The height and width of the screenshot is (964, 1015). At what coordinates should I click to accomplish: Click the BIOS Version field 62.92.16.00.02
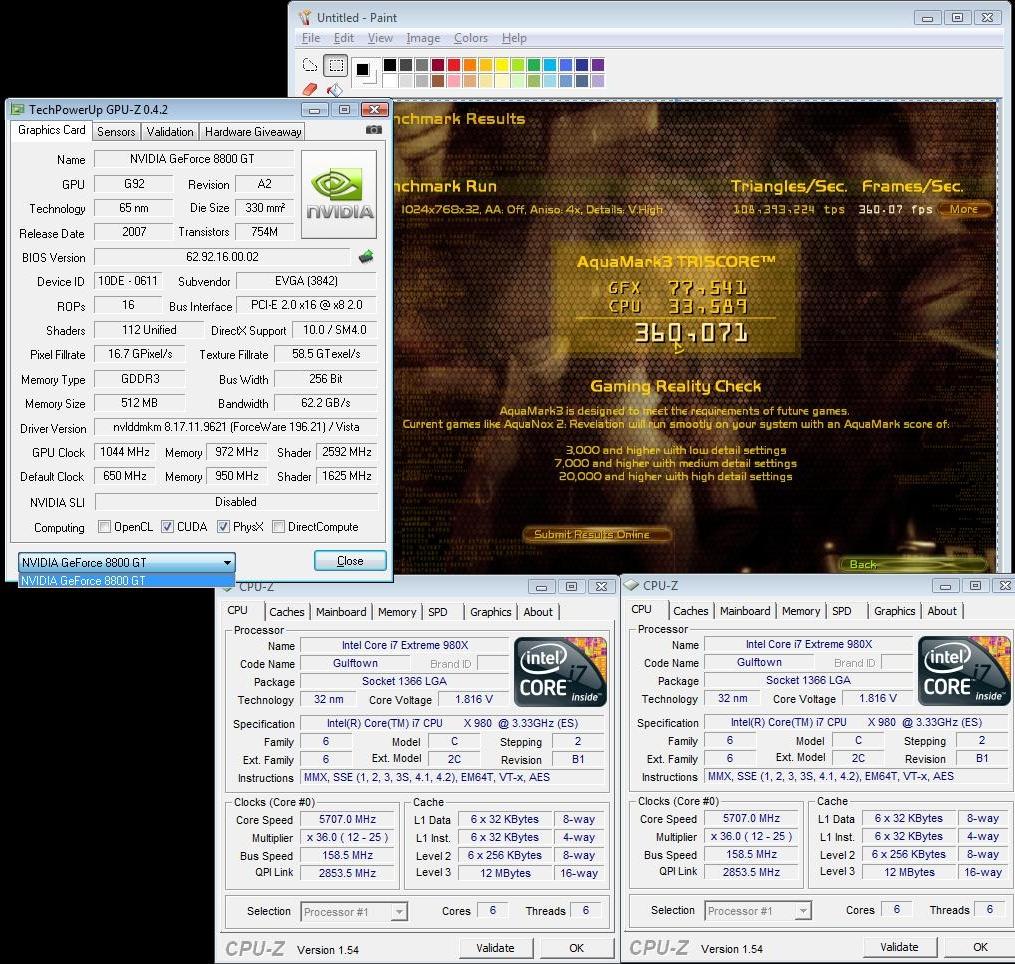click(x=222, y=257)
